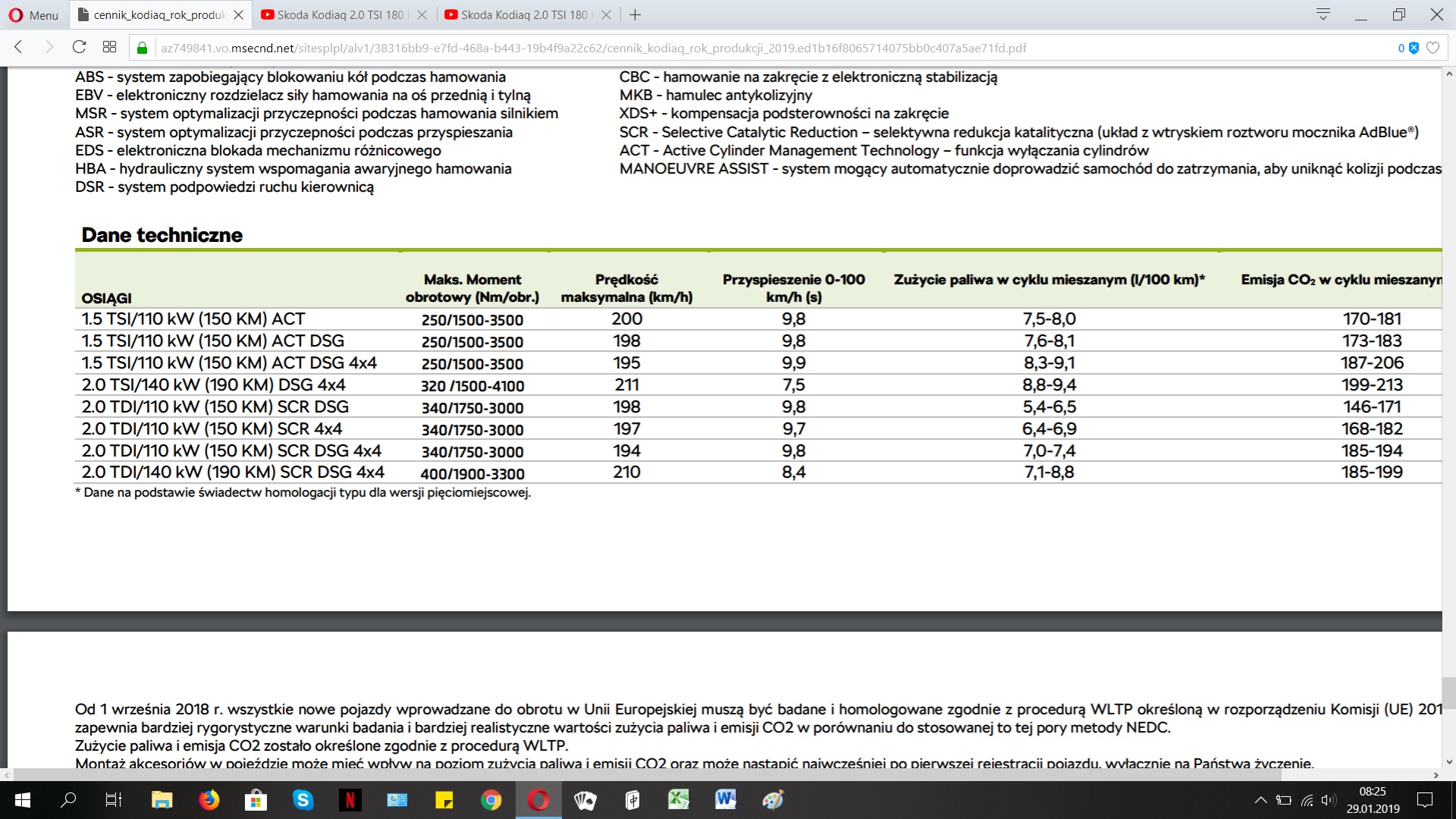Click the 'SCR - Selective Catalytic Reduction' line
The height and width of the screenshot is (819, 1456).
pos(1018,132)
